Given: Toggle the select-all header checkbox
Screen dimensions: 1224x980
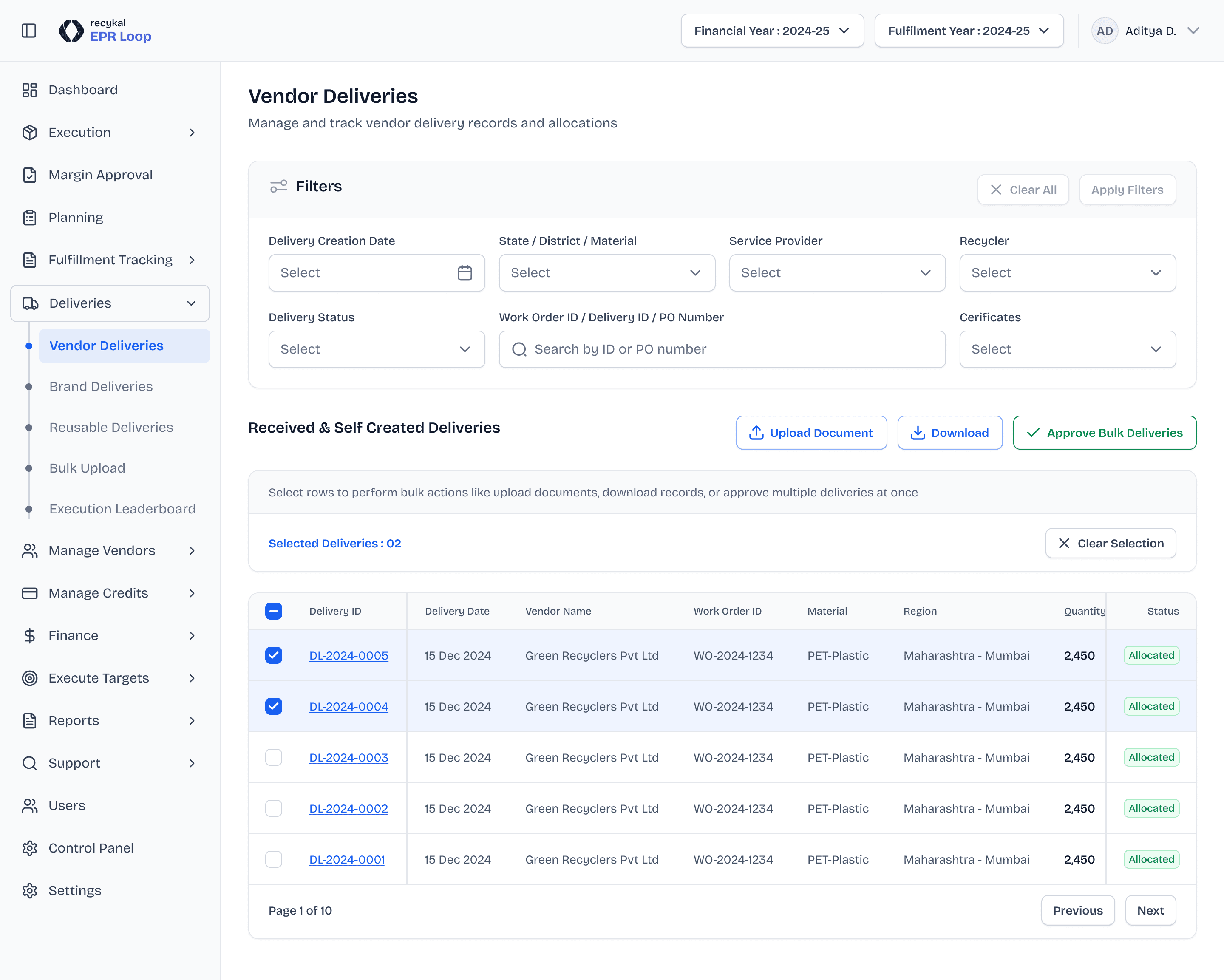Looking at the screenshot, I should [274, 611].
